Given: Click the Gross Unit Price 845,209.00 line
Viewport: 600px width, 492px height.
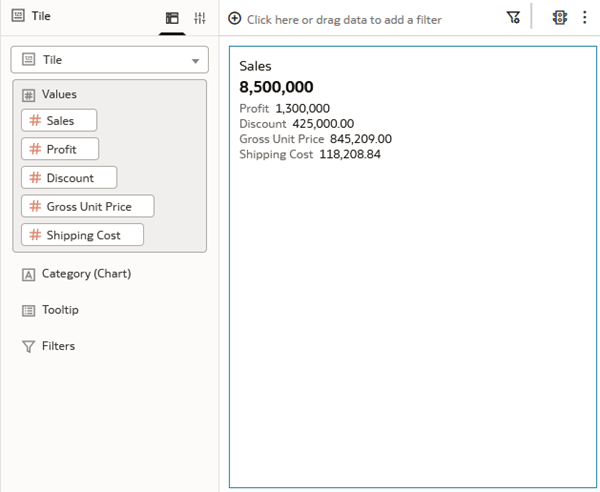Looking at the screenshot, I should click(315, 139).
